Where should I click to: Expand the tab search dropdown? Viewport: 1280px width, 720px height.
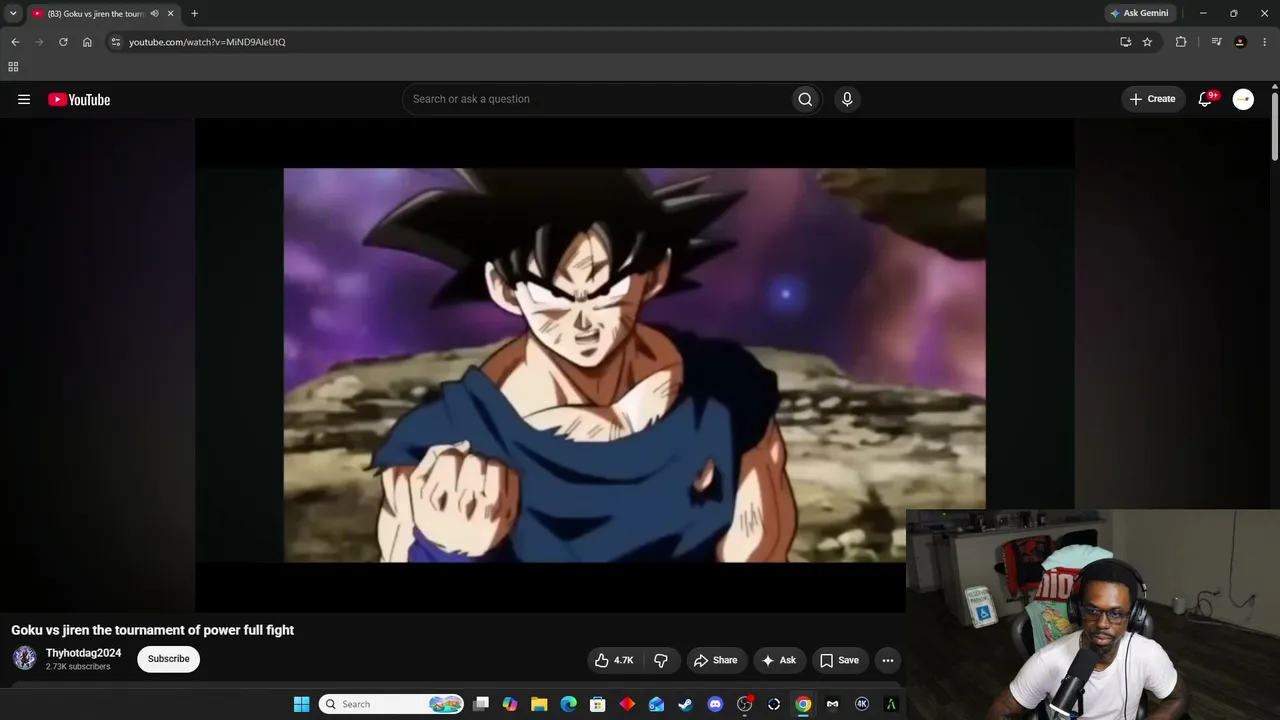[x=13, y=14]
